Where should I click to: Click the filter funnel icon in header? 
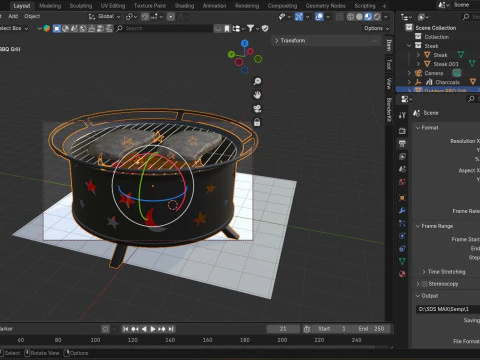point(250,28)
